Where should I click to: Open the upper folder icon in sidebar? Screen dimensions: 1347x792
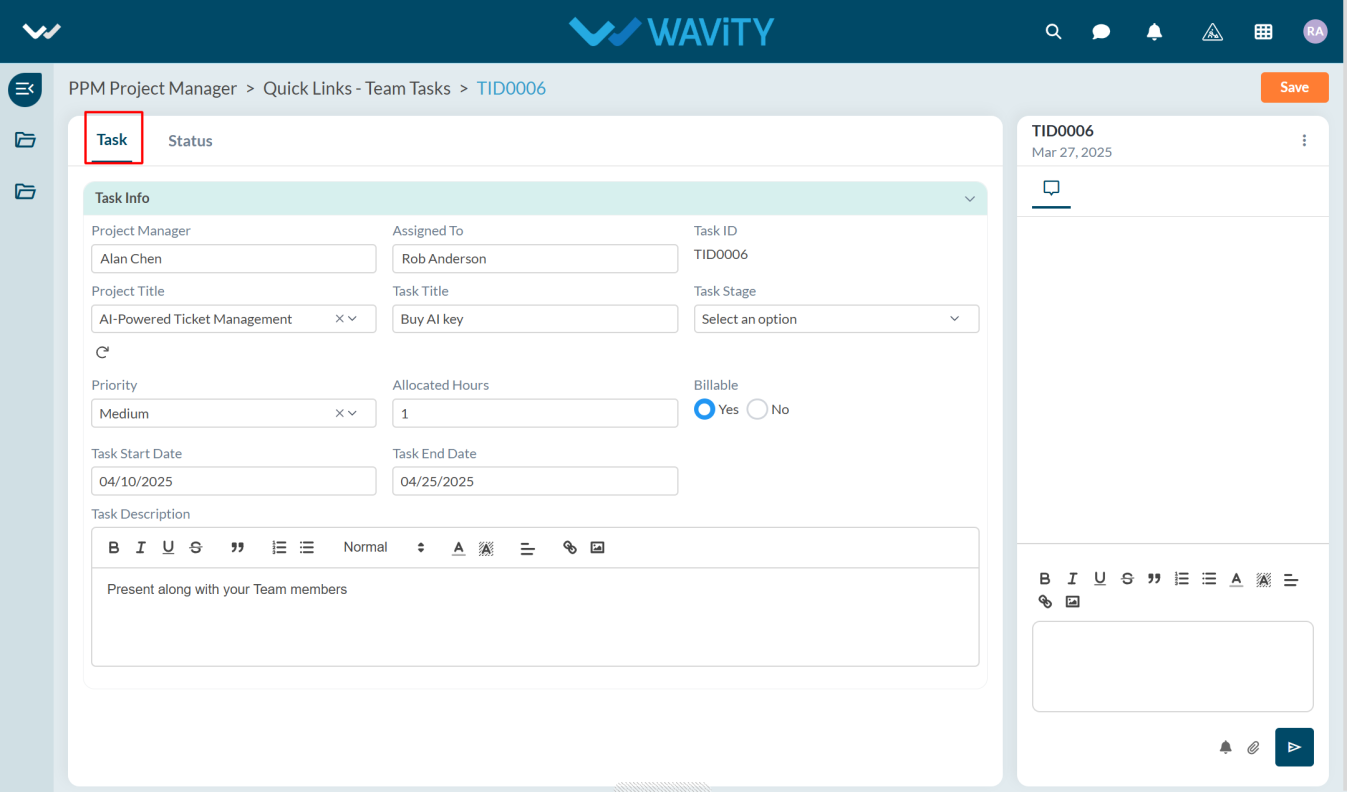(x=25, y=140)
